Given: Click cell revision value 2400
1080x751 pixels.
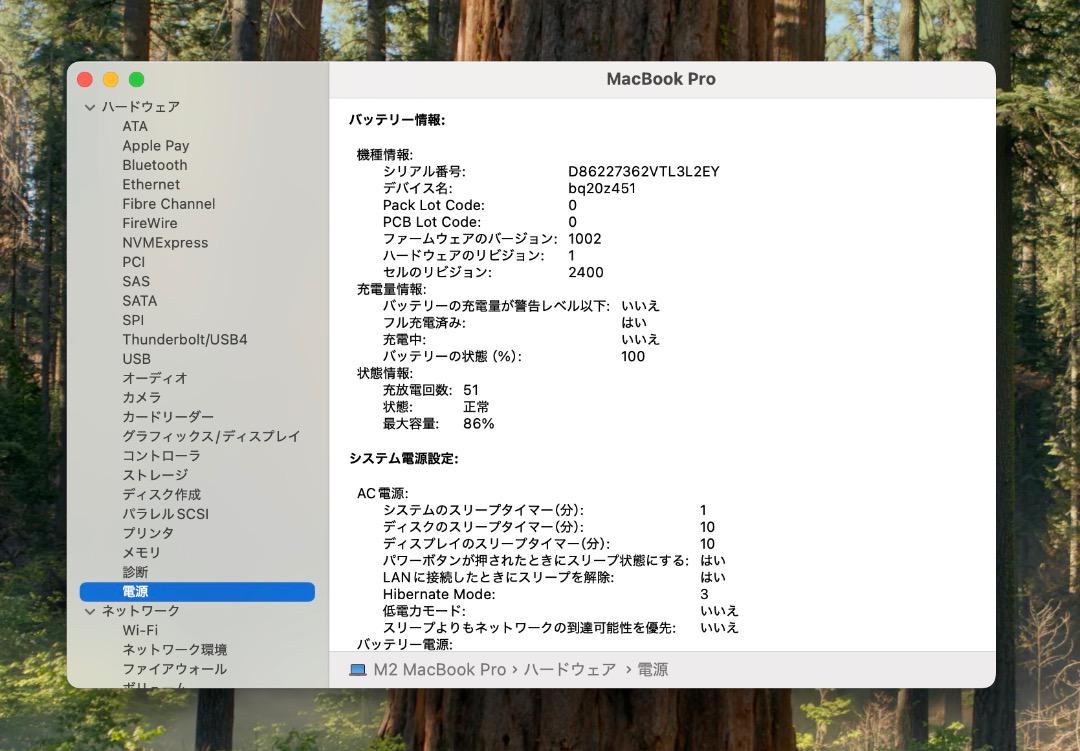Looking at the screenshot, I should [586, 272].
